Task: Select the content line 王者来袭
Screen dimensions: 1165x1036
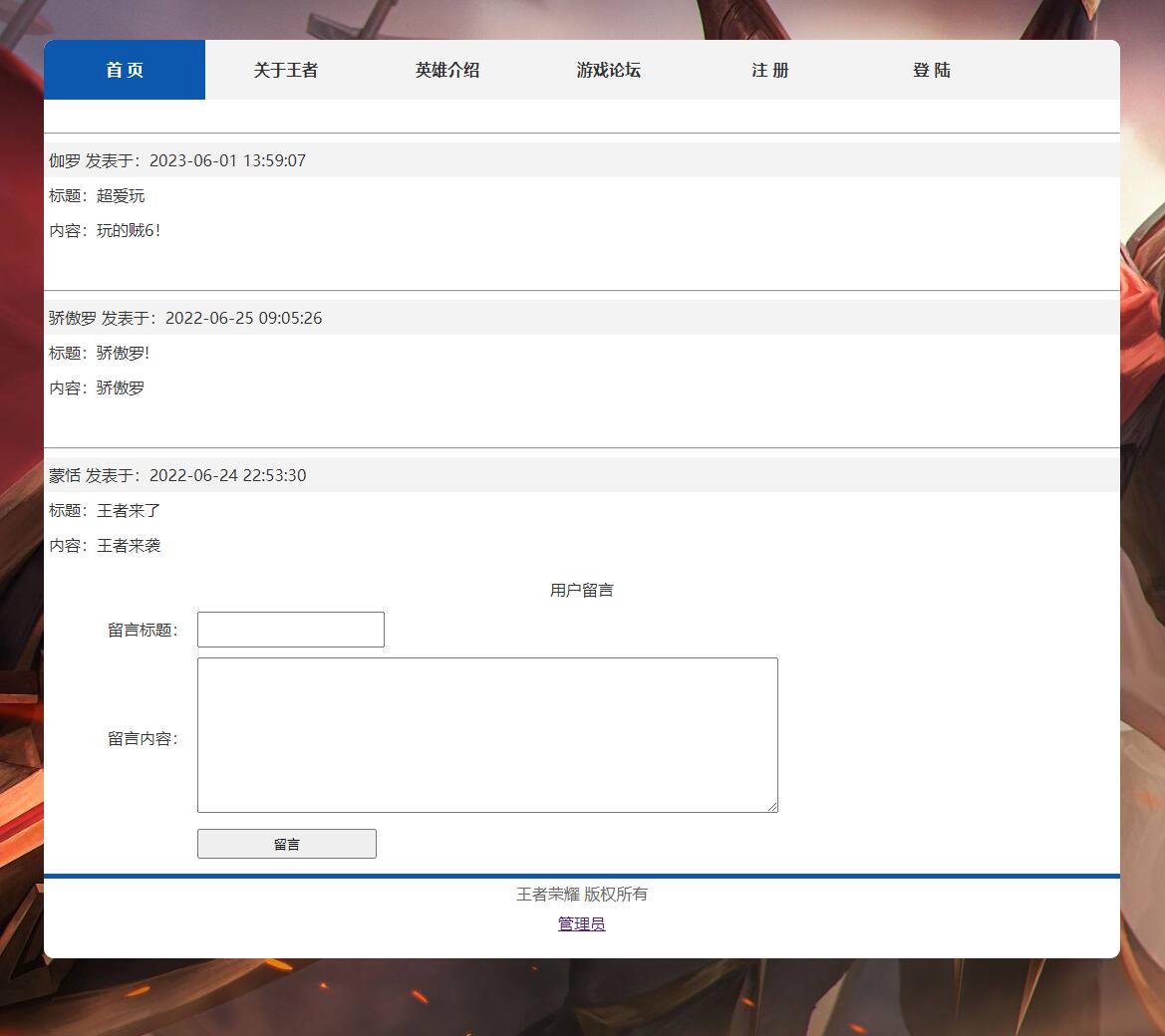Action: [105, 546]
